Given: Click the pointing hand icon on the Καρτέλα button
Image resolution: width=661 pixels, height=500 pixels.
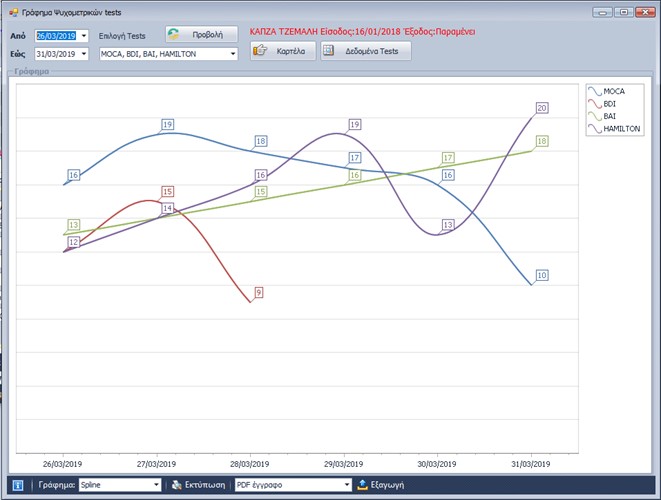Looking at the screenshot, I should tap(260, 51).
